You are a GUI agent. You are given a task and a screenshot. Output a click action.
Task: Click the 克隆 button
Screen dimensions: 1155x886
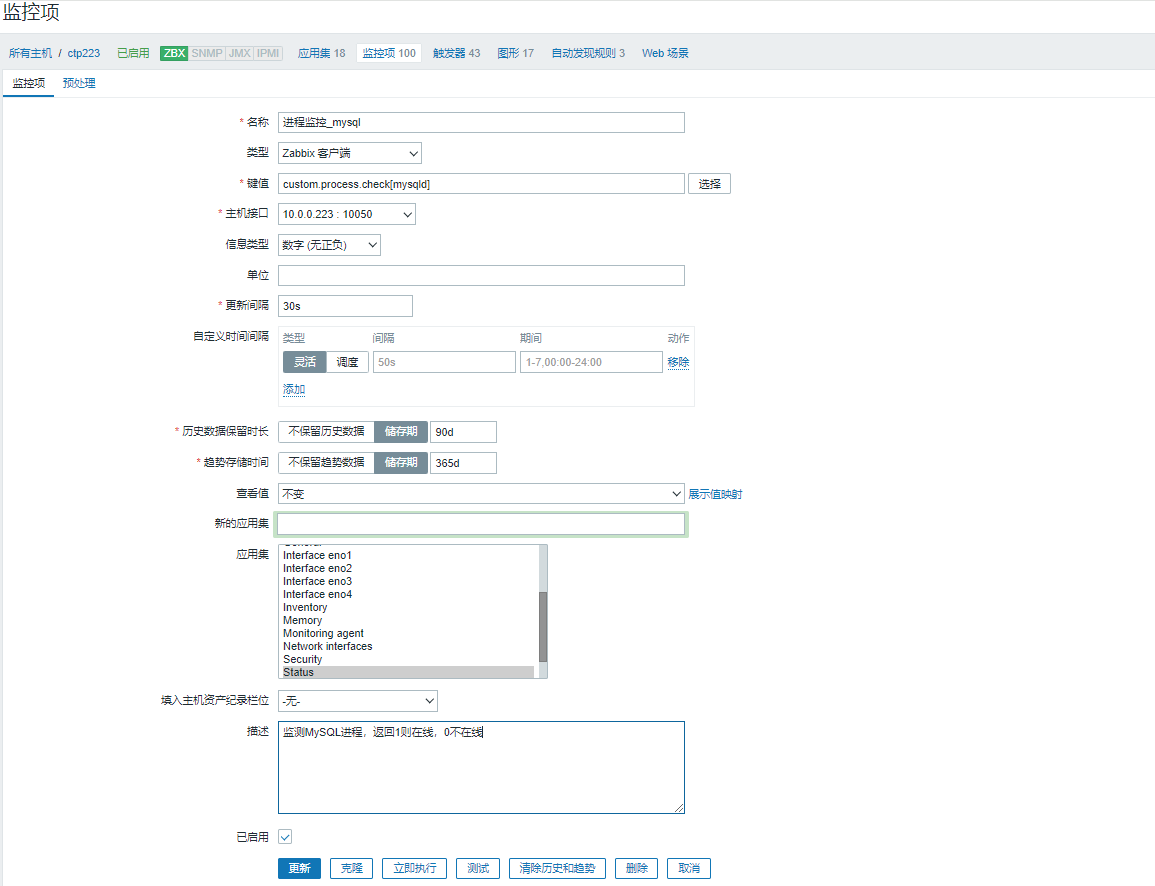click(351, 868)
